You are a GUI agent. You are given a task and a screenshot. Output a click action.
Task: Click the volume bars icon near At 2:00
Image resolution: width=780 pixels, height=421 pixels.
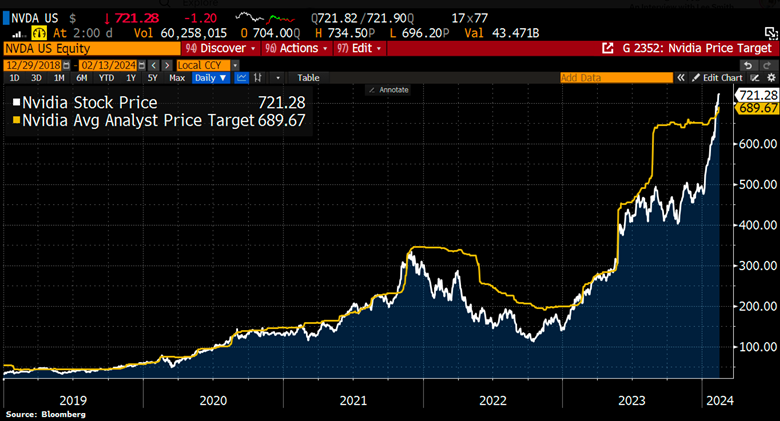[19, 34]
